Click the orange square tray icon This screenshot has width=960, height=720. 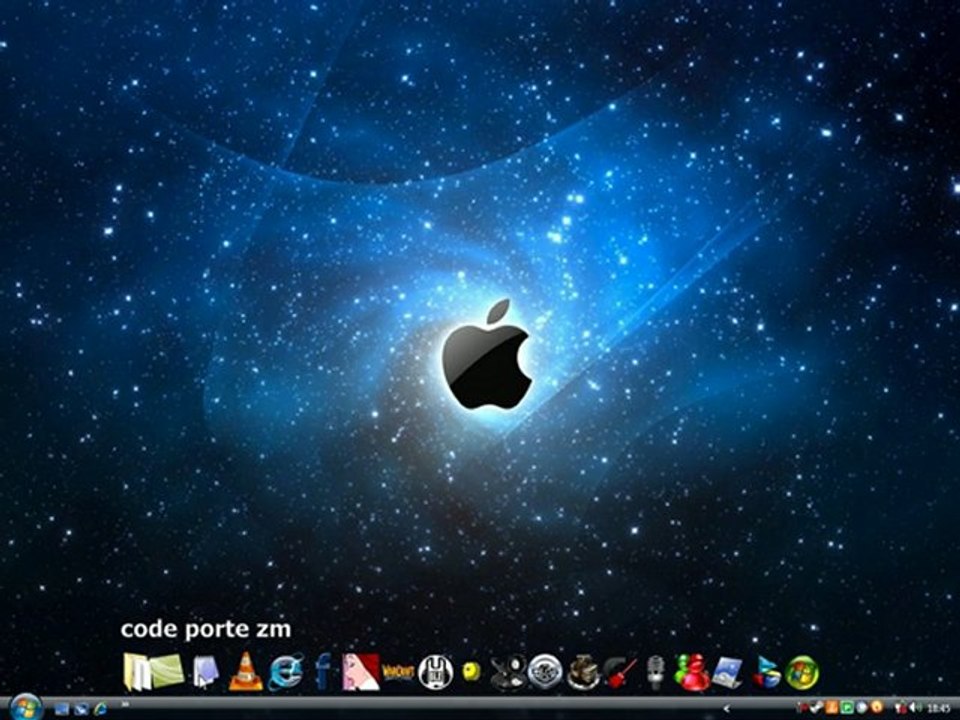click(x=831, y=708)
